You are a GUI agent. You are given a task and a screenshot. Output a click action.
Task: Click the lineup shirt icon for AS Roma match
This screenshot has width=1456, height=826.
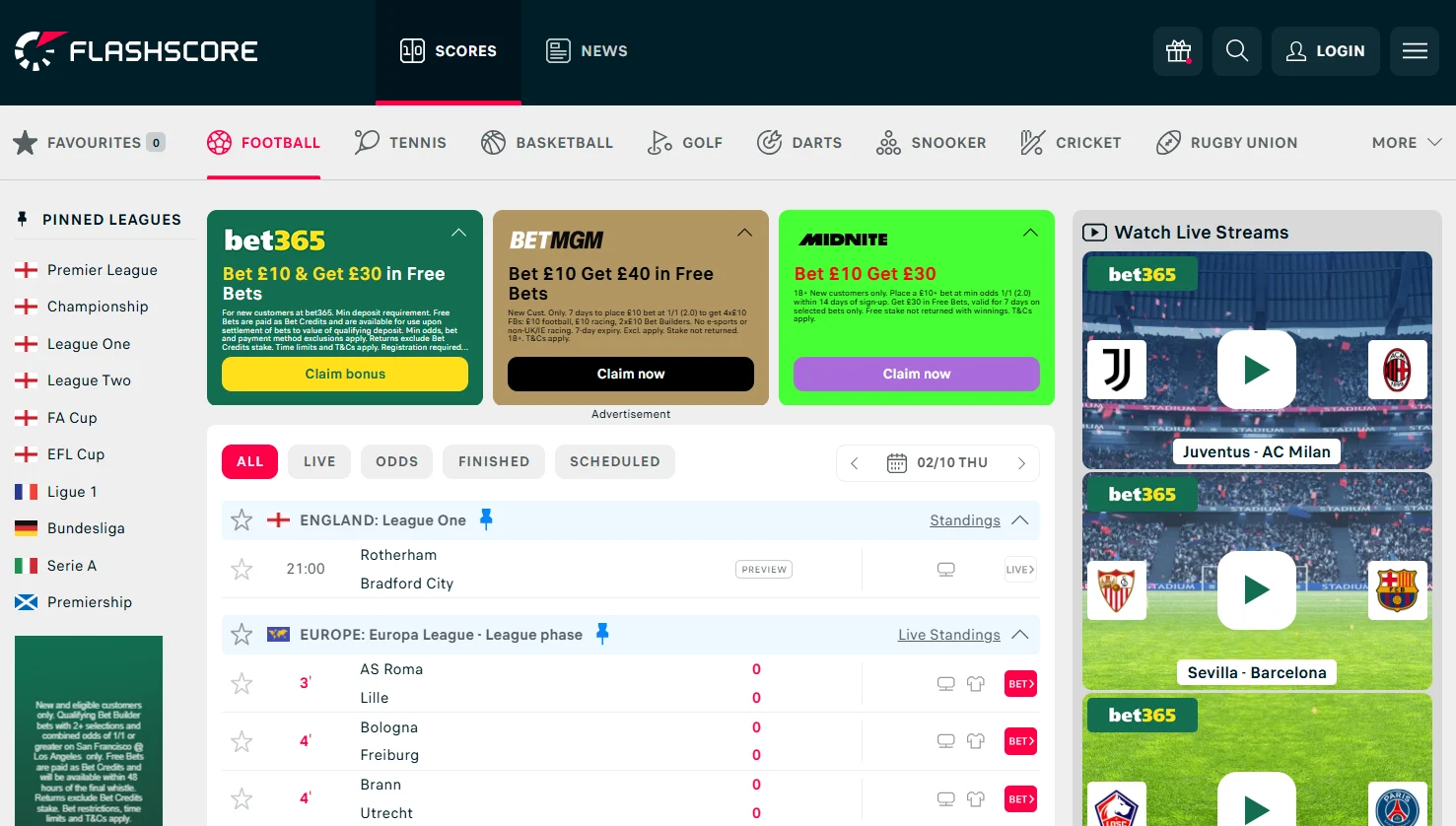pyautogui.click(x=975, y=684)
